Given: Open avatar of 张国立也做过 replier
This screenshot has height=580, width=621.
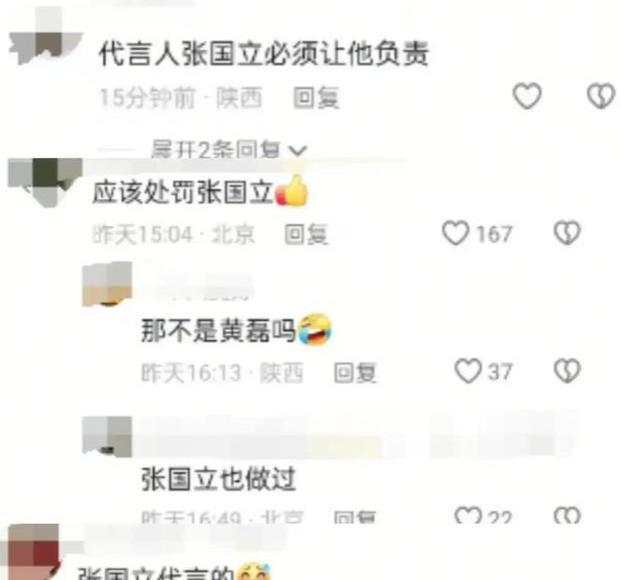Looking at the screenshot, I should point(107,437).
